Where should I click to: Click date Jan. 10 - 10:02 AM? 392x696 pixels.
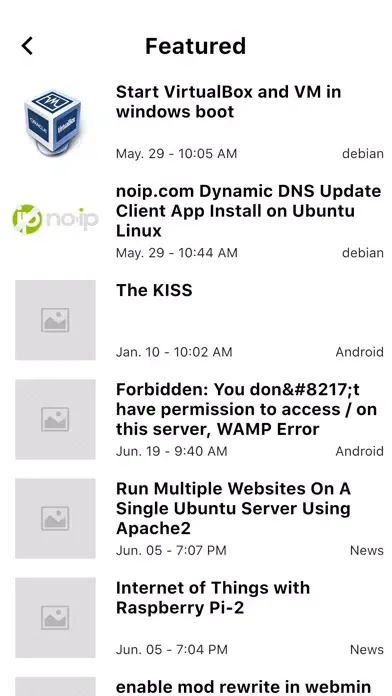174,352
